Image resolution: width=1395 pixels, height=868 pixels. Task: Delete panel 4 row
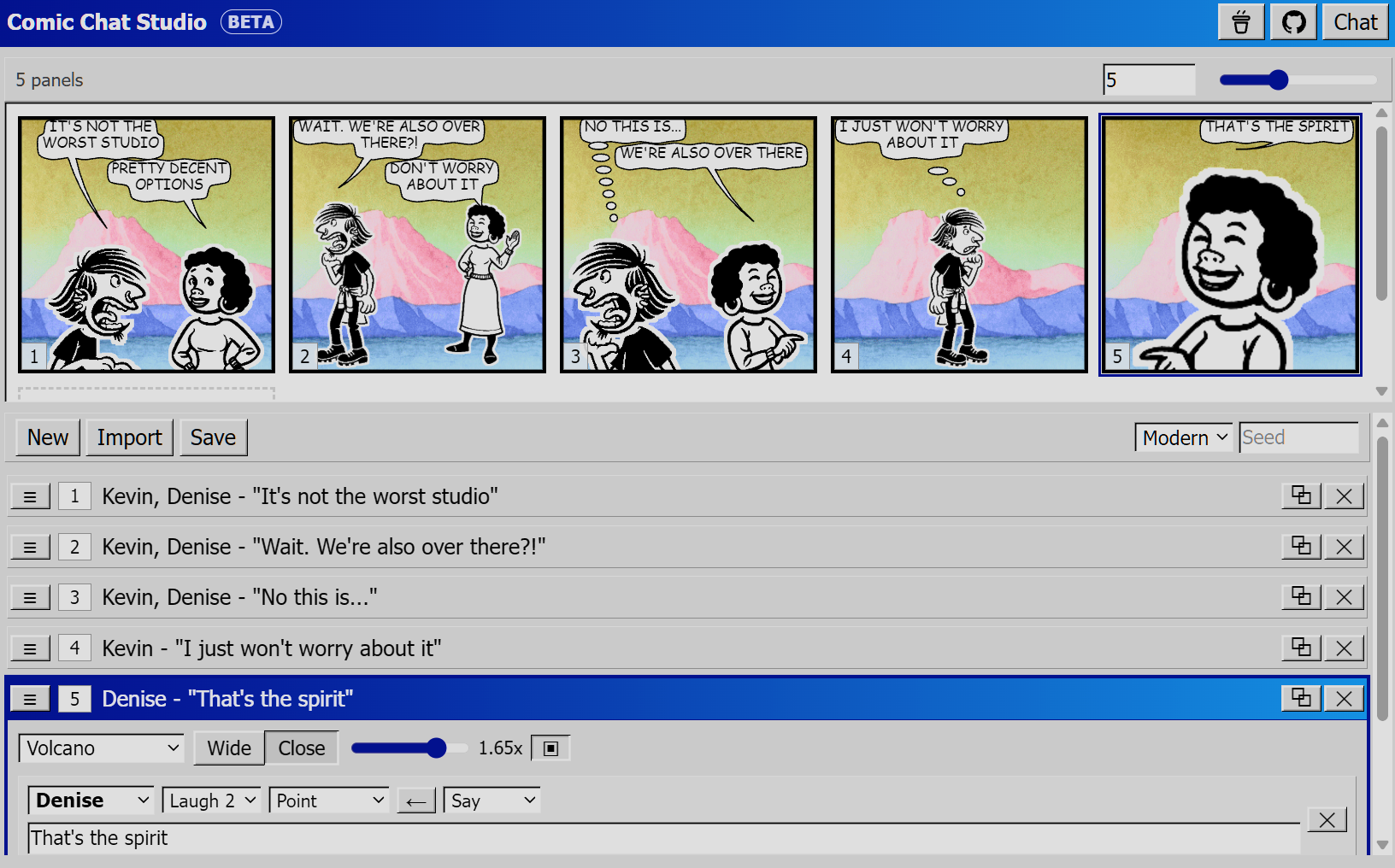pos(1344,648)
